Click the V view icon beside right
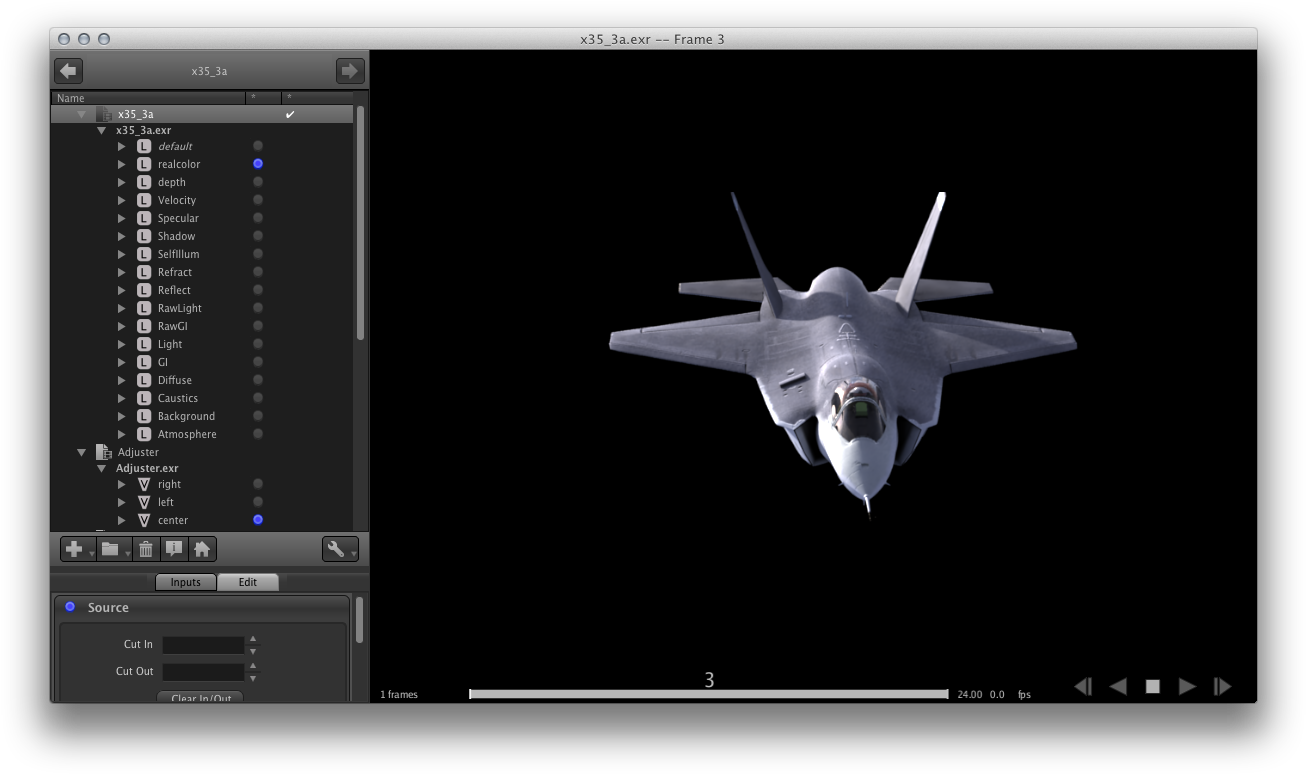 [144, 484]
